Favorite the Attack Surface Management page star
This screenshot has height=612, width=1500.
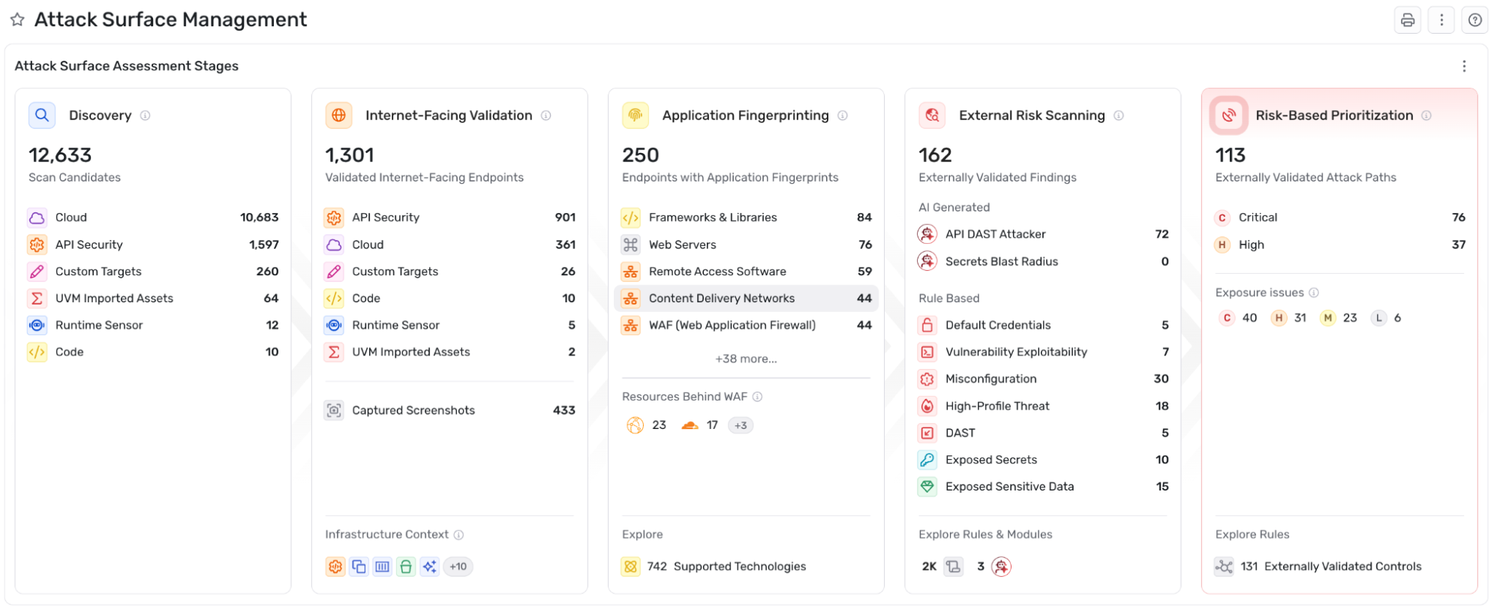pos(17,20)
